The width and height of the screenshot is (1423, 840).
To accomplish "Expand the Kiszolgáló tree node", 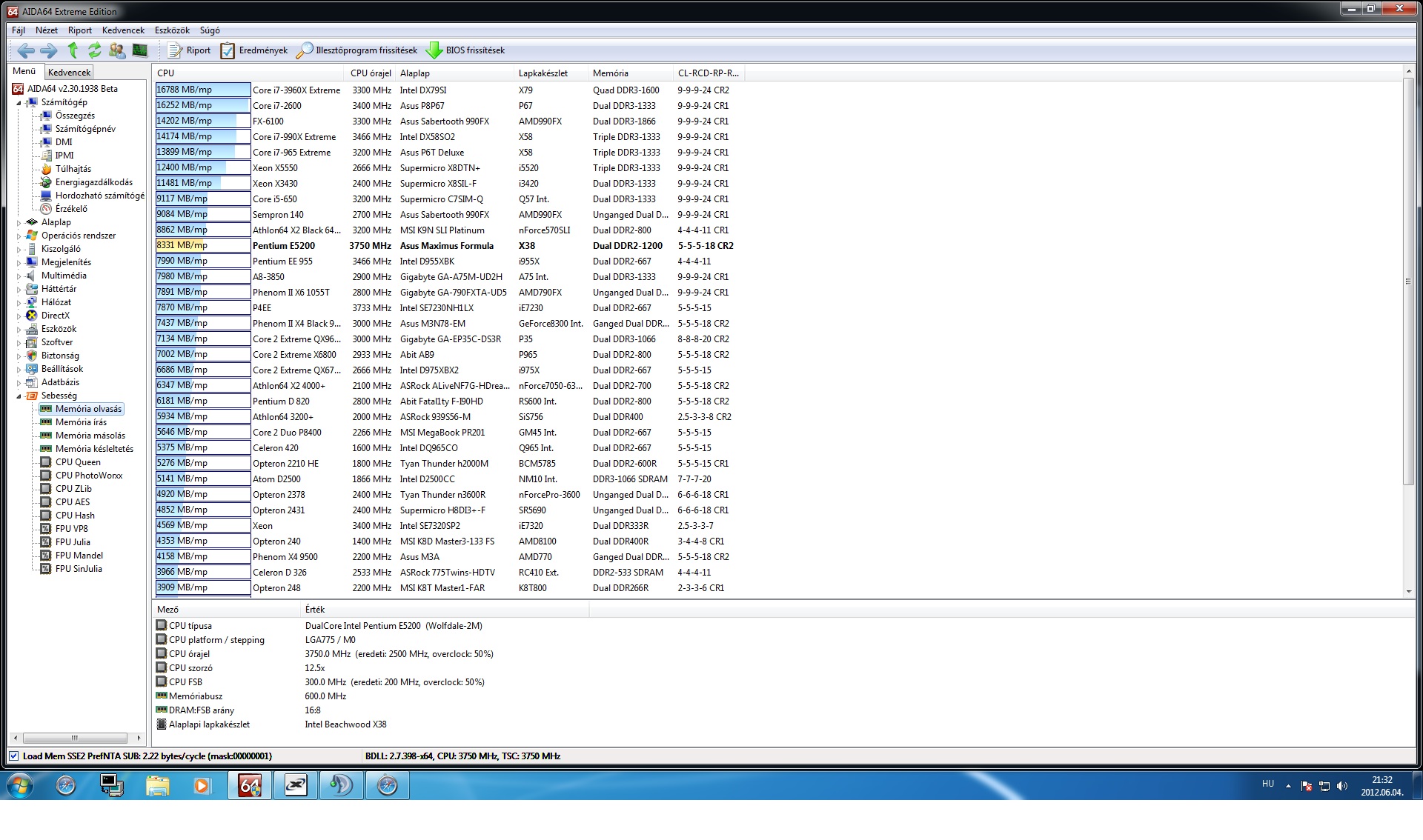I will pos(19,249).
